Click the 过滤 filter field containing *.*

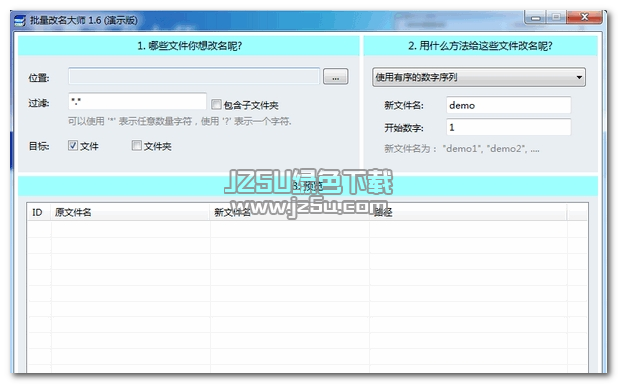point(137,101)
